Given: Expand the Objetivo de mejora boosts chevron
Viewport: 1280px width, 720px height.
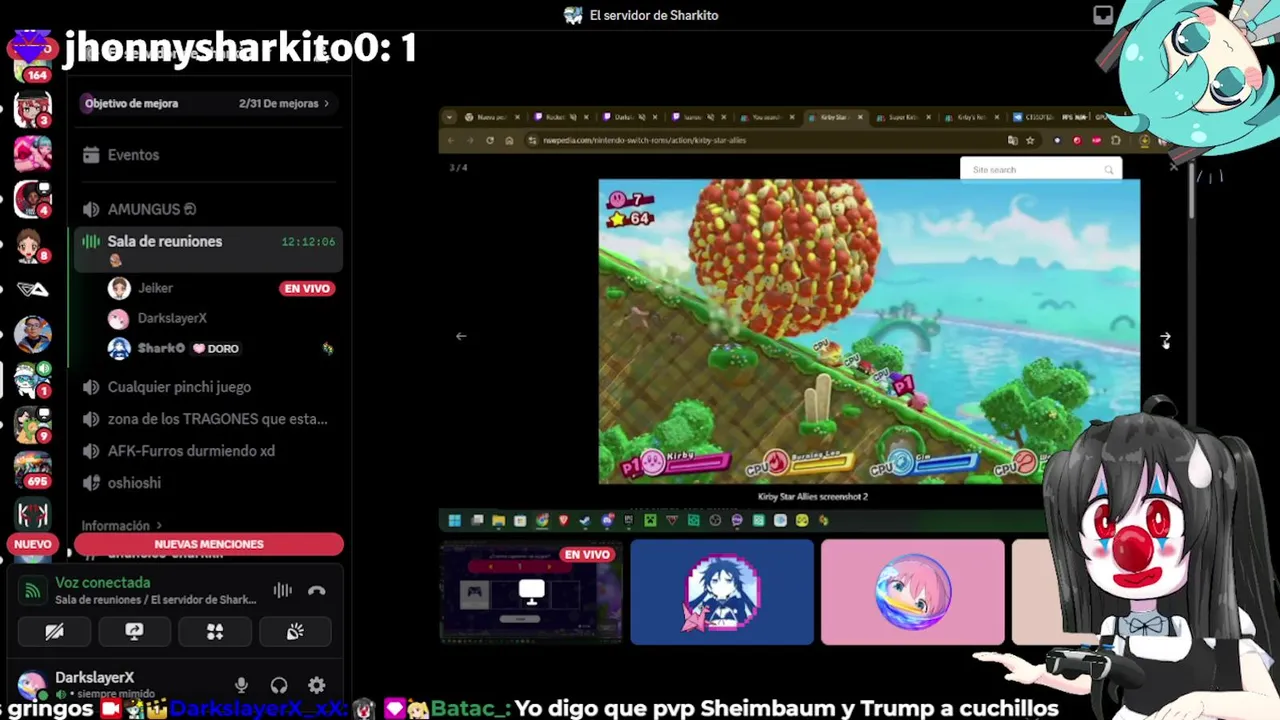Looking at the screenshot, I should coord(326,103).
